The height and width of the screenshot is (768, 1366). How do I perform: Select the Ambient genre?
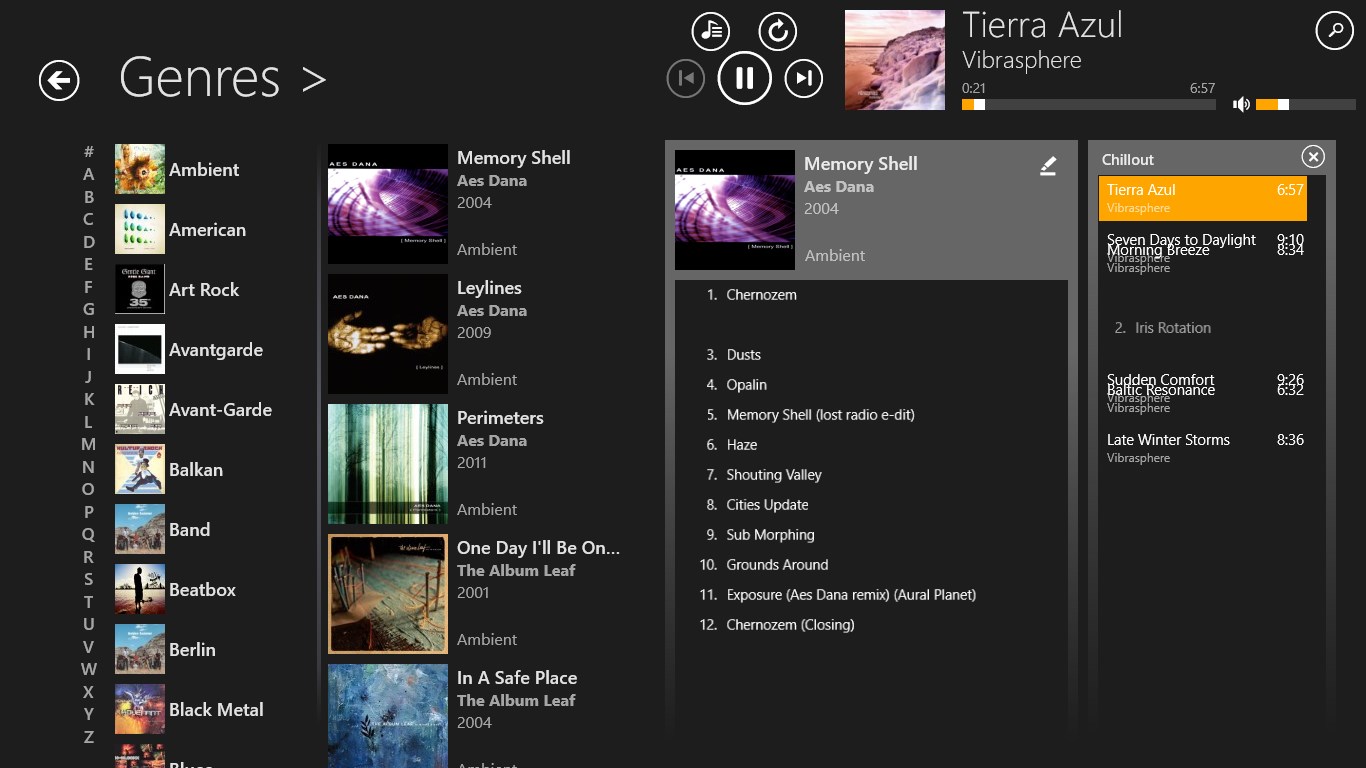[203, 170]
